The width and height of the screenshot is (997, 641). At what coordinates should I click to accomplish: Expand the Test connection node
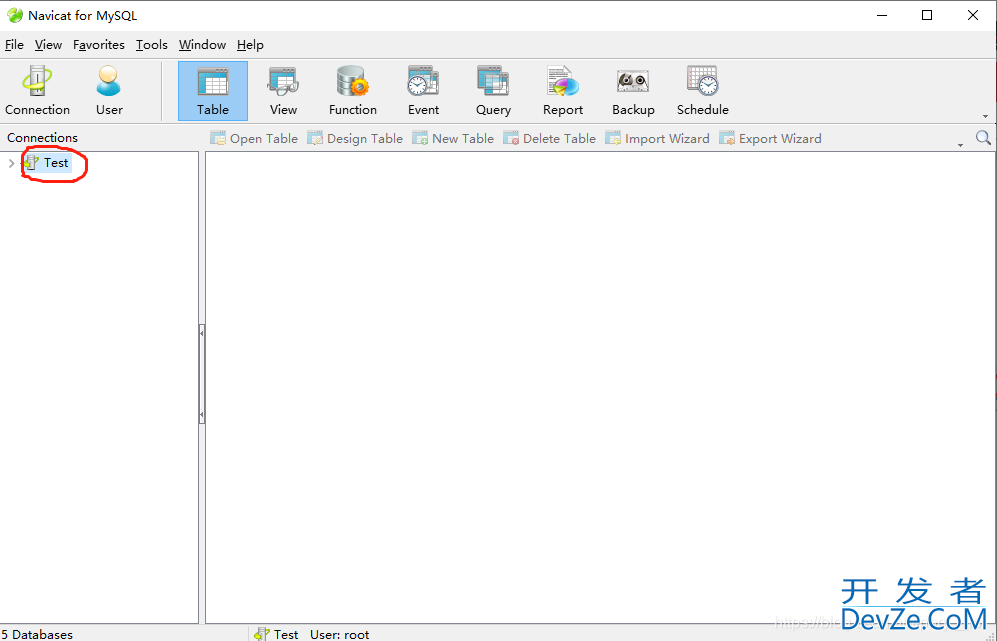(x=11, y=163)
